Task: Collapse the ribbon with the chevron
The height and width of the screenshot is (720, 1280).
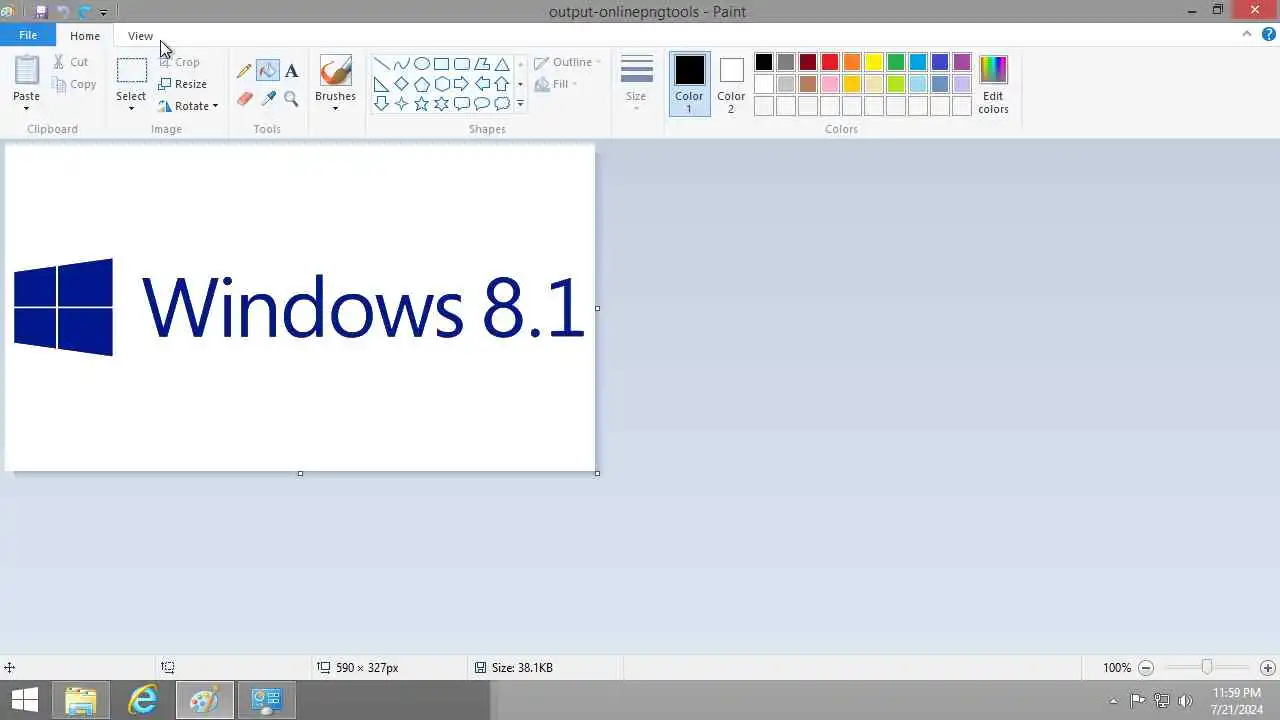Action: click(1247, 34)
